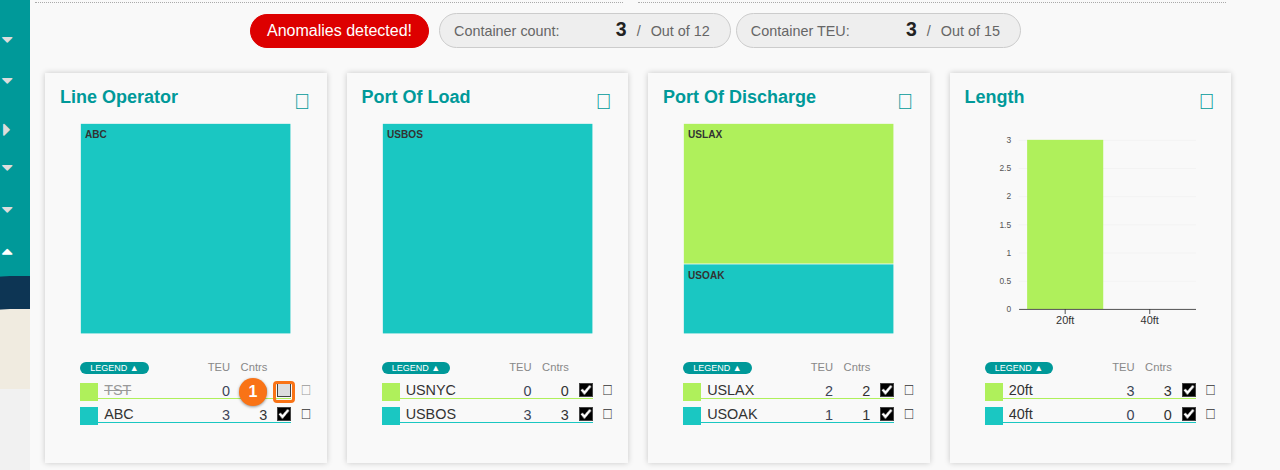Click the Port Of Discharge panel title
1280x470 pixels.
740,97
